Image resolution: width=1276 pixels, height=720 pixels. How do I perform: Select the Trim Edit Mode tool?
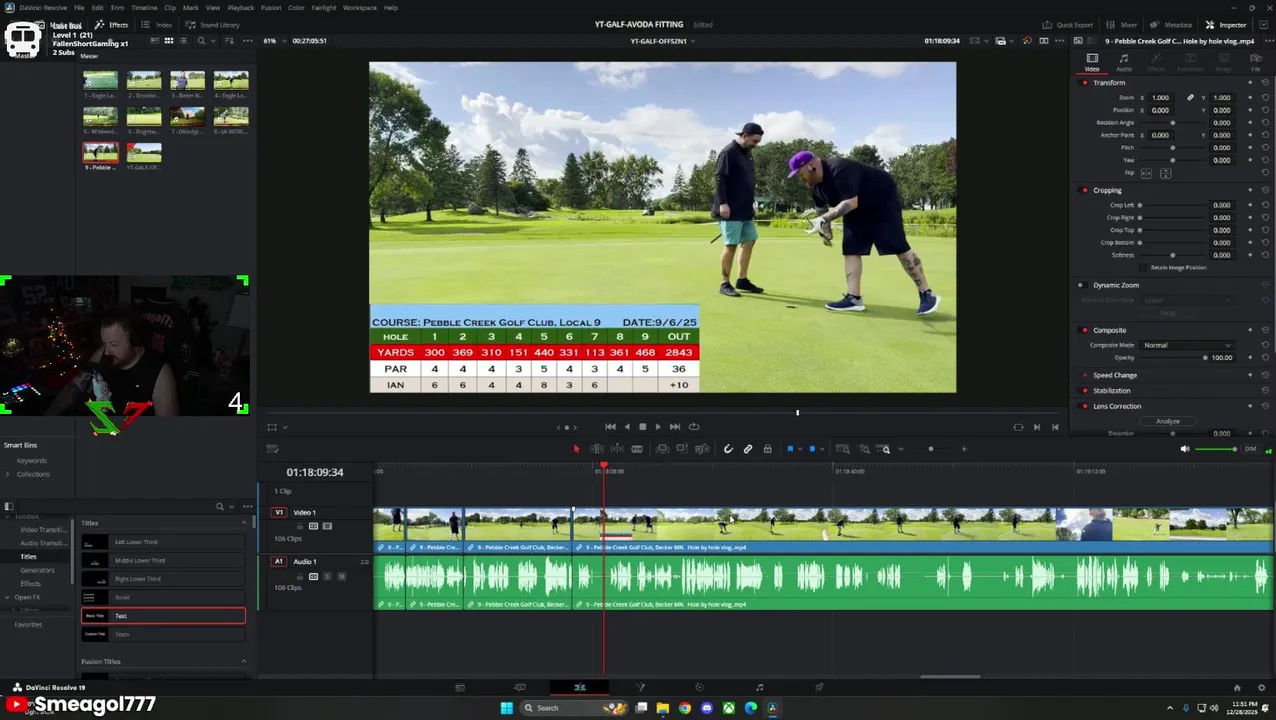point(597,449)
